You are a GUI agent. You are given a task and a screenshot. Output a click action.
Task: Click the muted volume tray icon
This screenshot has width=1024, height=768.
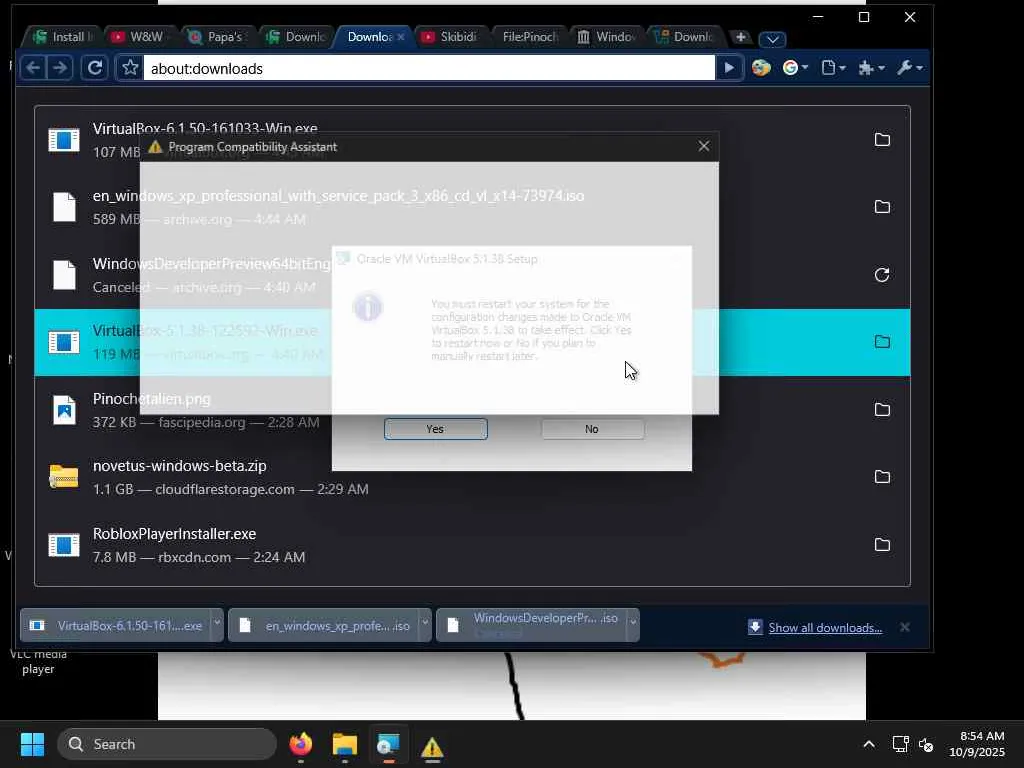pos(925,744)
